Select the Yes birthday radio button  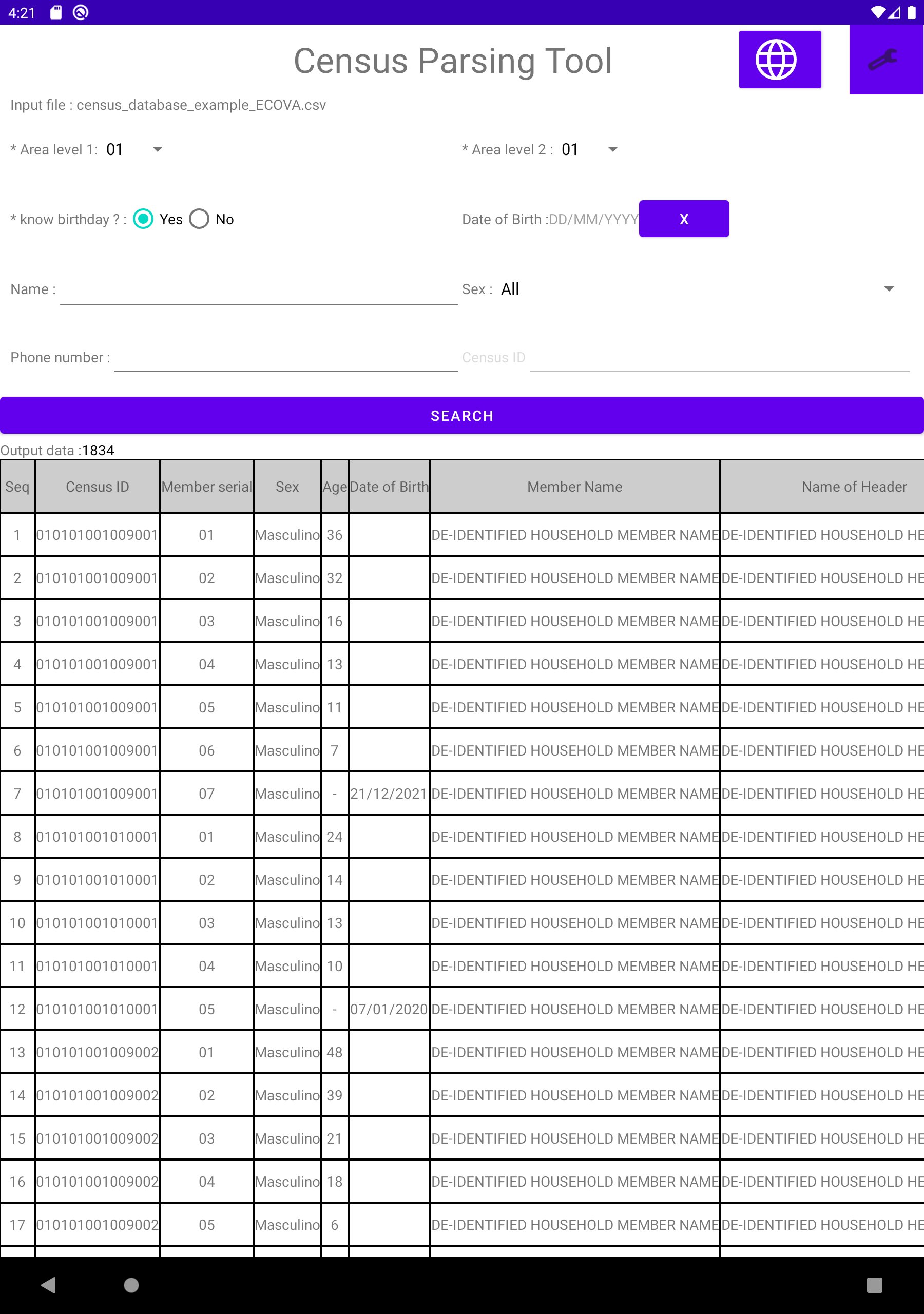[x=143, y=219]
